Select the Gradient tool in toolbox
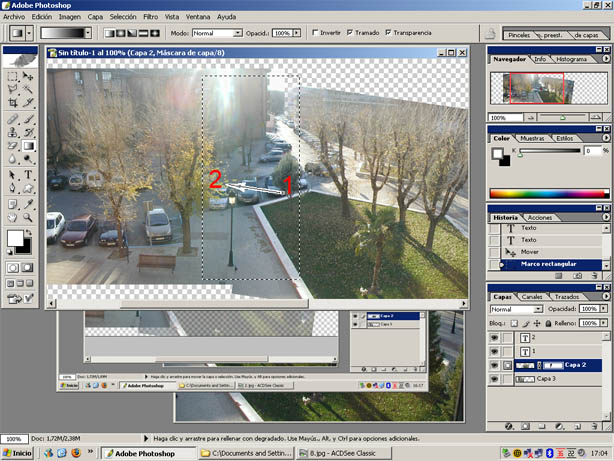The width and height of the screenshot is (614, 461). 28,146
